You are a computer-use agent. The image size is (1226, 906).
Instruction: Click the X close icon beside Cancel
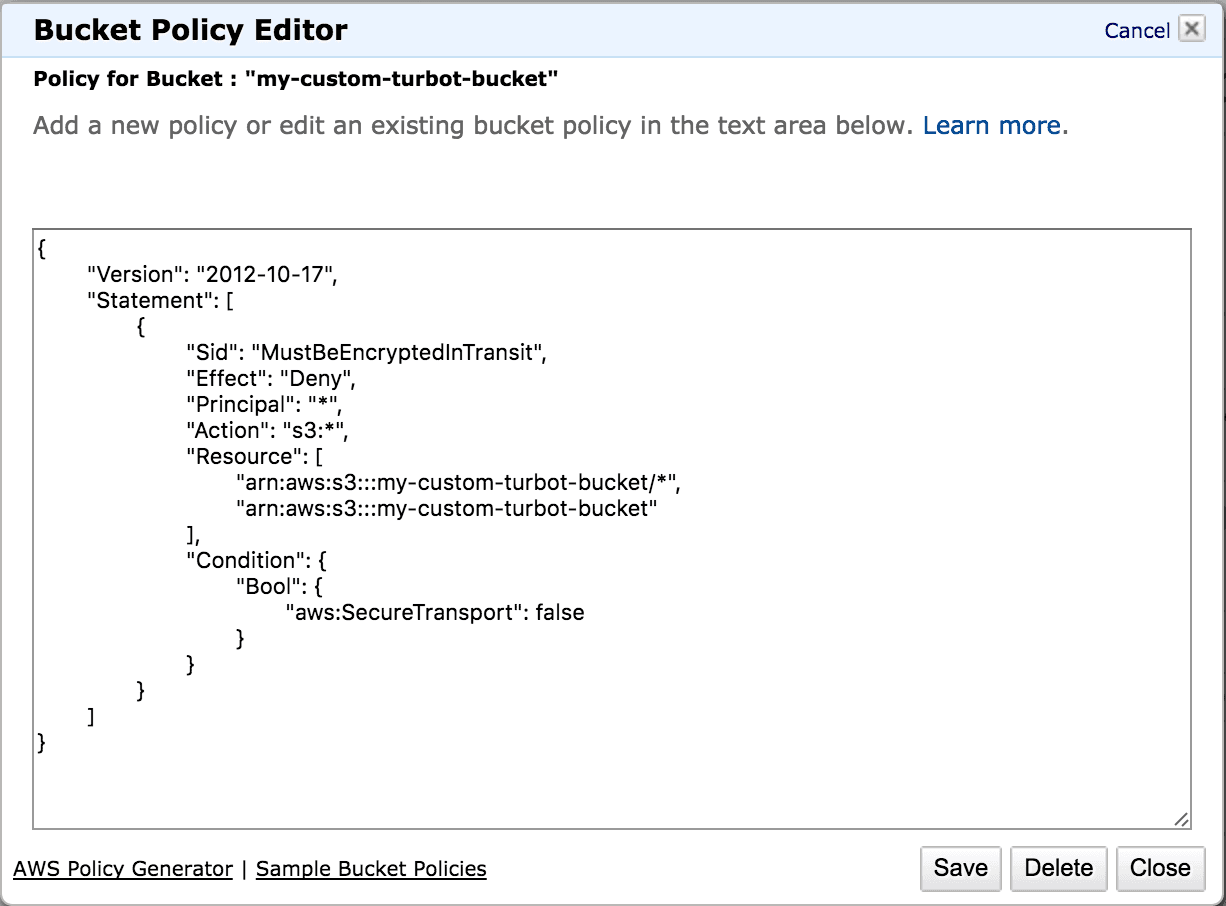[x=1191, y=29]
